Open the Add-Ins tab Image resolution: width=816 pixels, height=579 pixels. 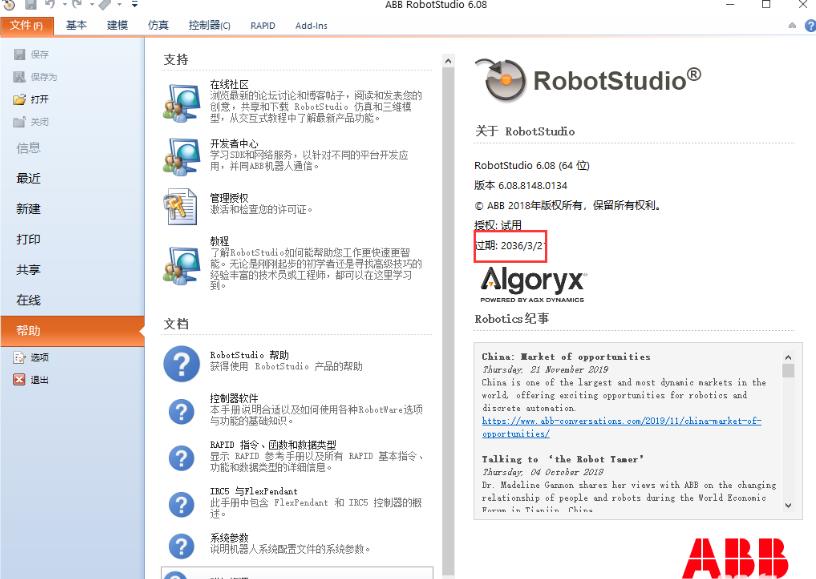(x=311, y=25)
